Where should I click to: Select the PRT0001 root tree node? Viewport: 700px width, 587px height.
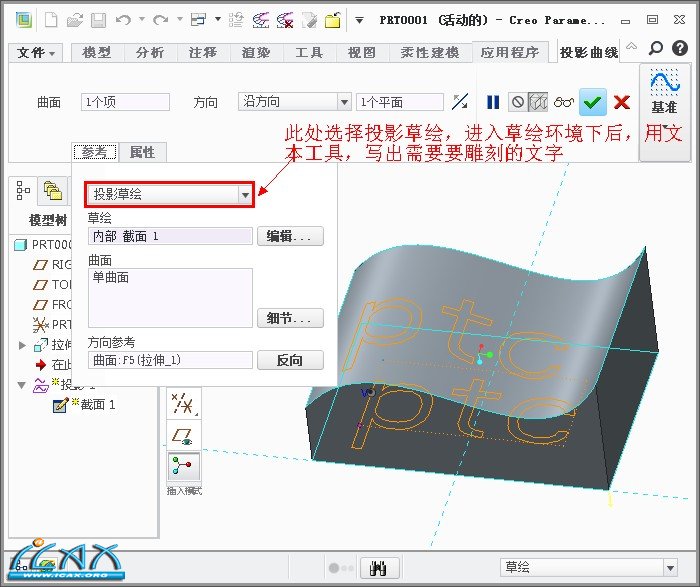(42, 245)
